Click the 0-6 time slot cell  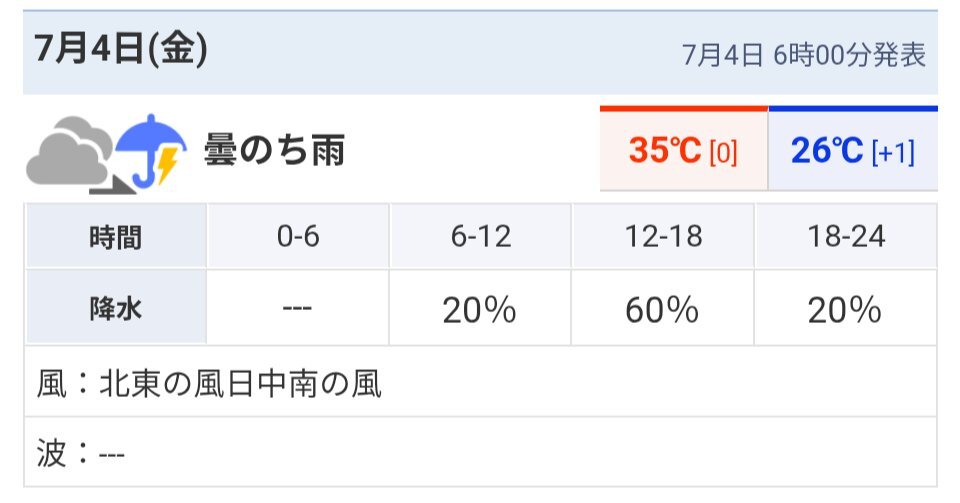pos(298,236)
